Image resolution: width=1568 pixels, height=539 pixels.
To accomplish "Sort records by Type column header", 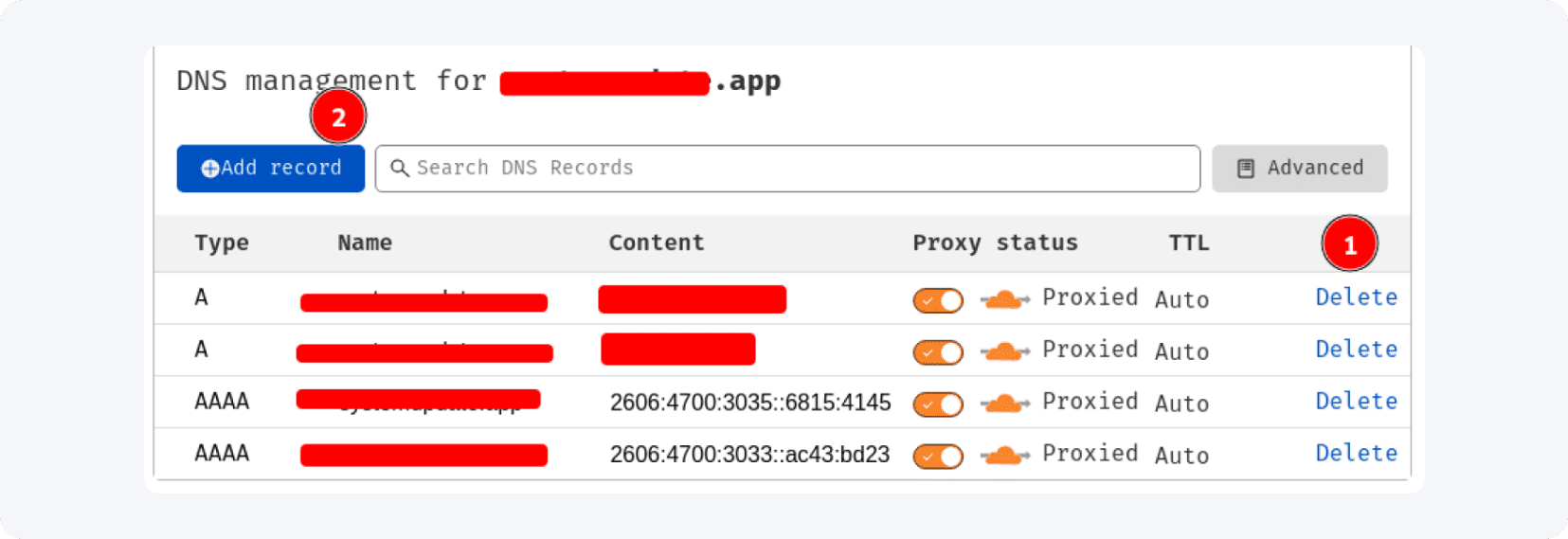I will point(222,243).
